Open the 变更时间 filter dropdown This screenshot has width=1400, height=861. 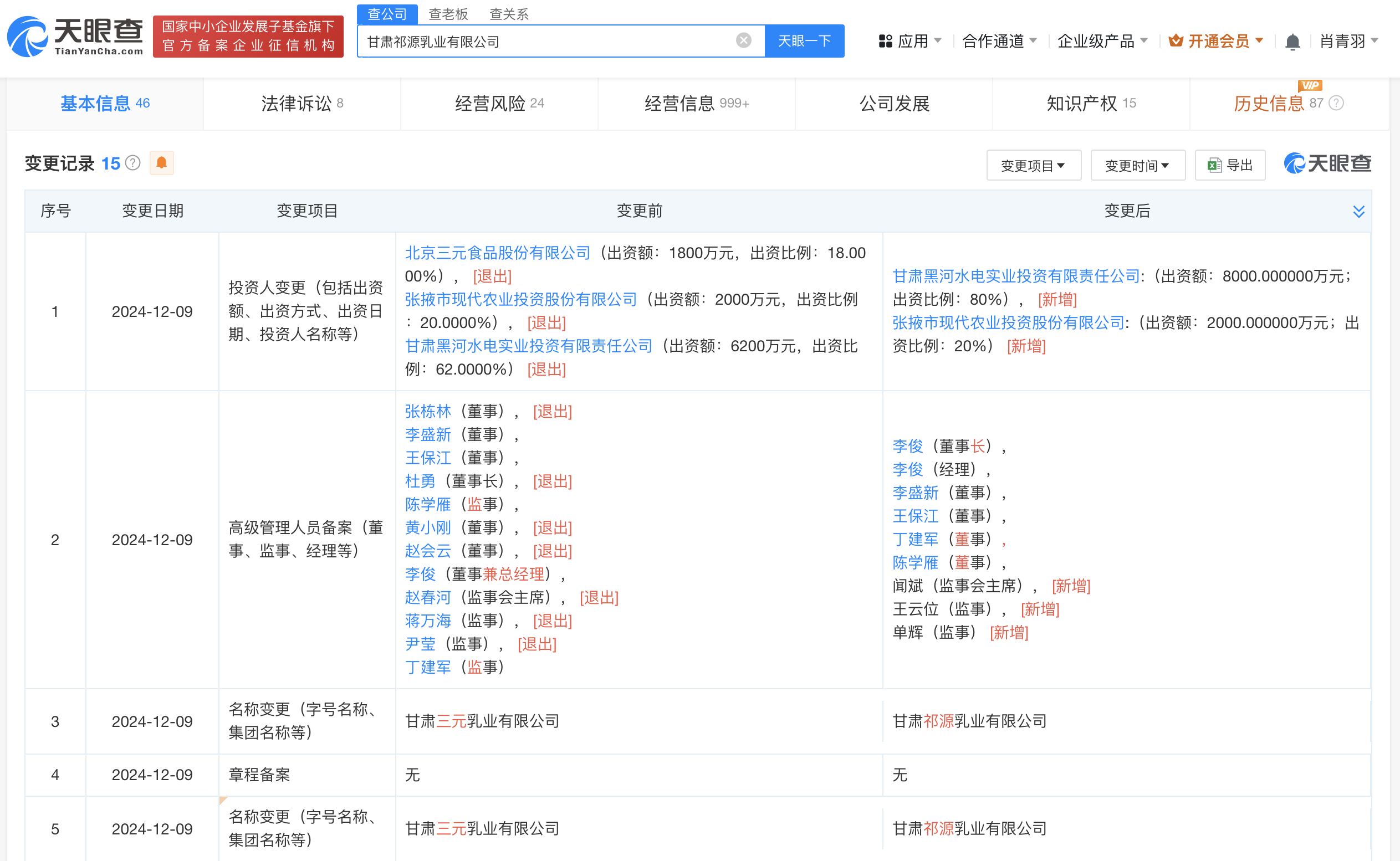1137,166
